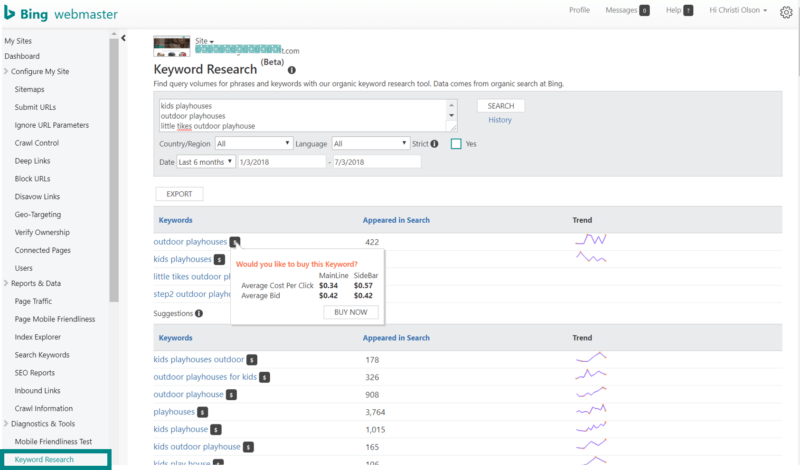Viewport: 800px width, 470px height.
Task: Click the Keyword Research info icon
Action: click(x=291, y=70)
